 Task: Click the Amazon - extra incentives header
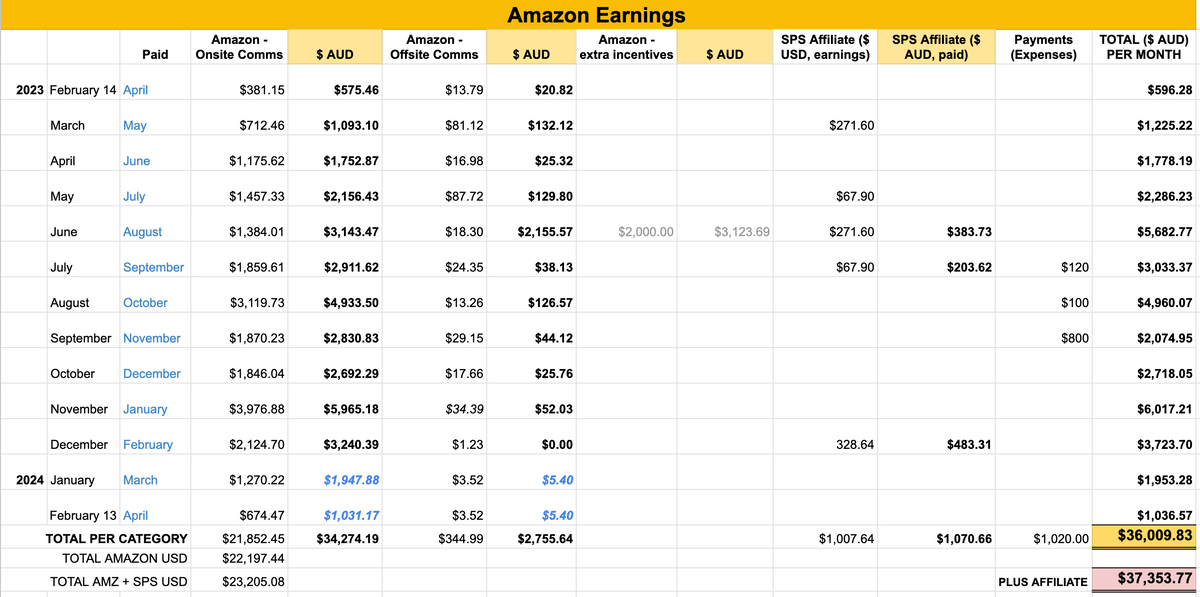[627, 47]
